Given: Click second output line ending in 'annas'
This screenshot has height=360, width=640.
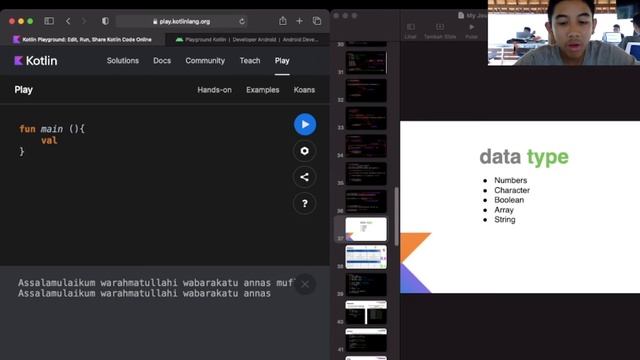Looking at the screenshot, I should [x=144, y=293].
